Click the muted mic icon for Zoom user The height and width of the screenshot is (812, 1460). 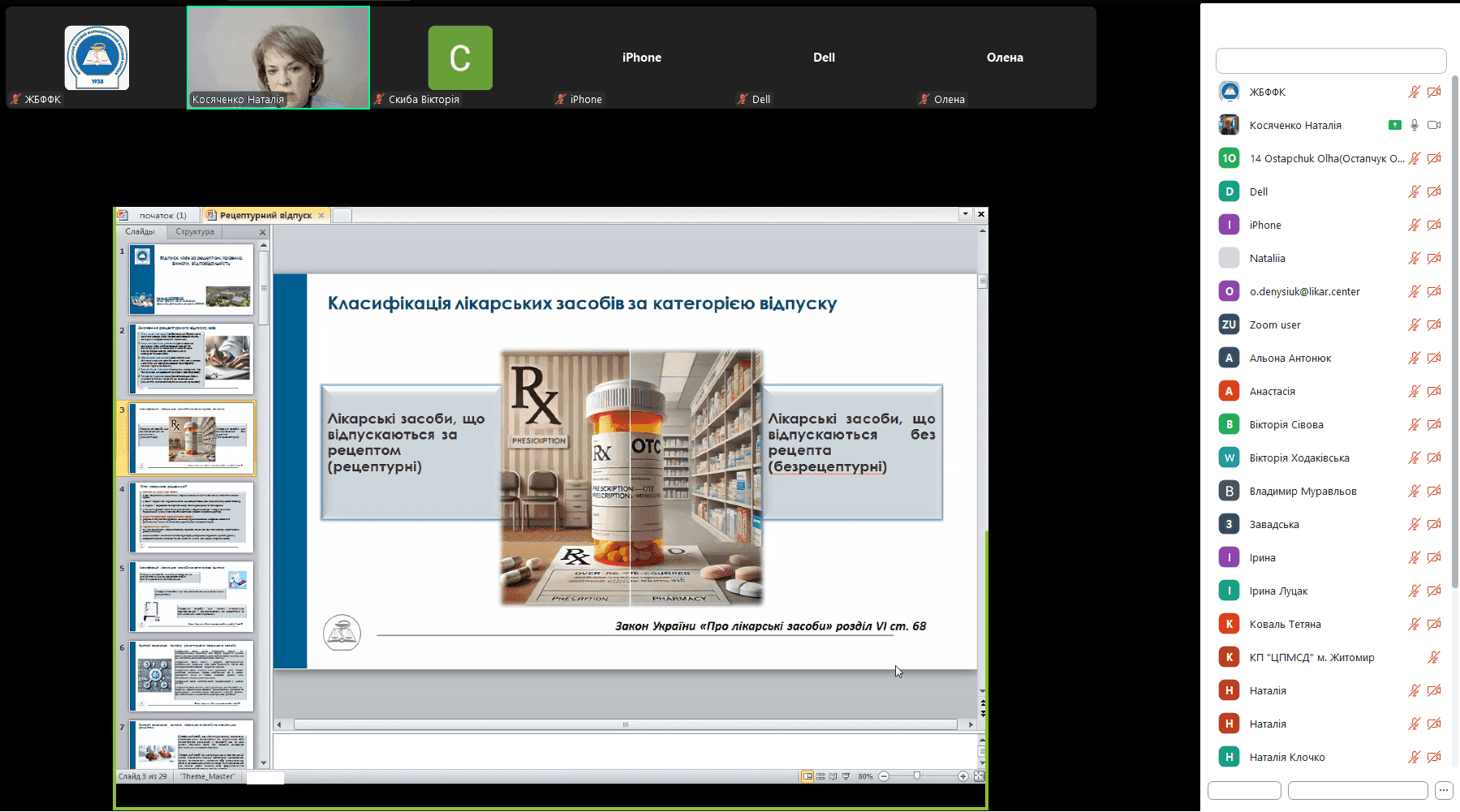1414,324
